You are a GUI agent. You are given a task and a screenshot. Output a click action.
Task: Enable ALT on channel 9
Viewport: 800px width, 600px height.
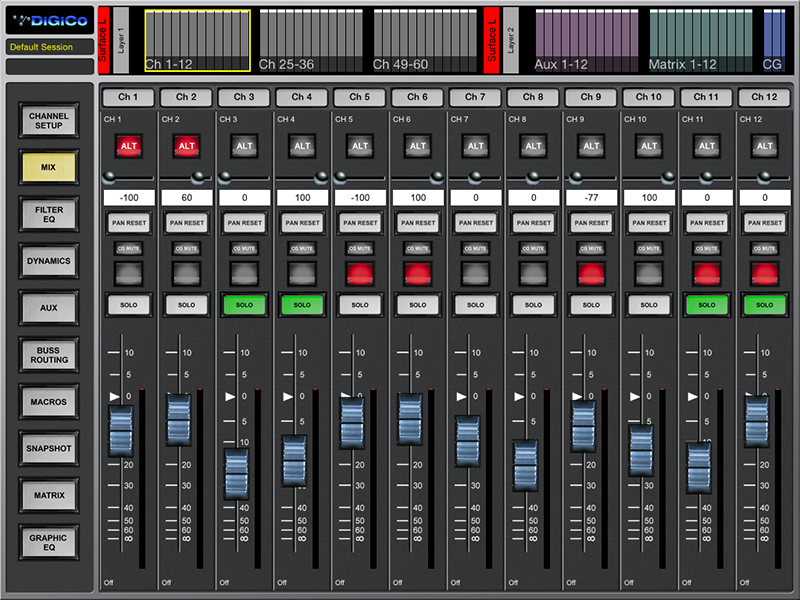[x=591, y=146]
